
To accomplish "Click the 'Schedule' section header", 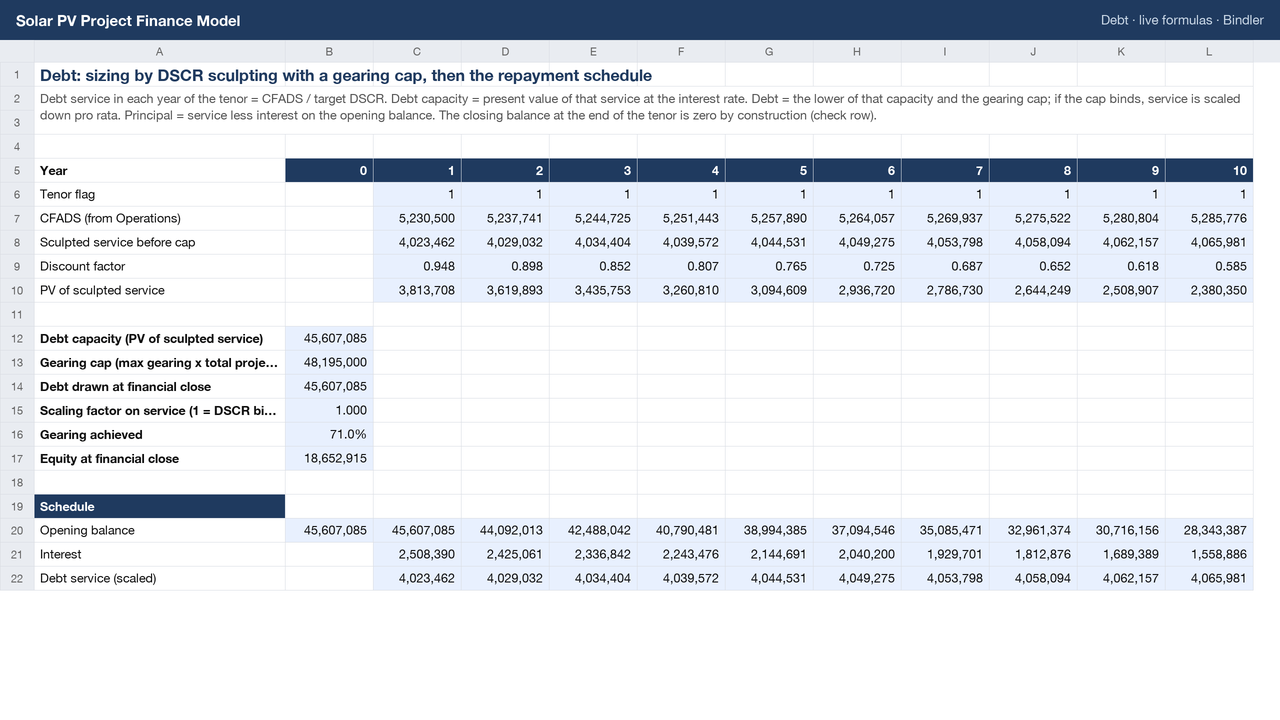I will [160, 506].
